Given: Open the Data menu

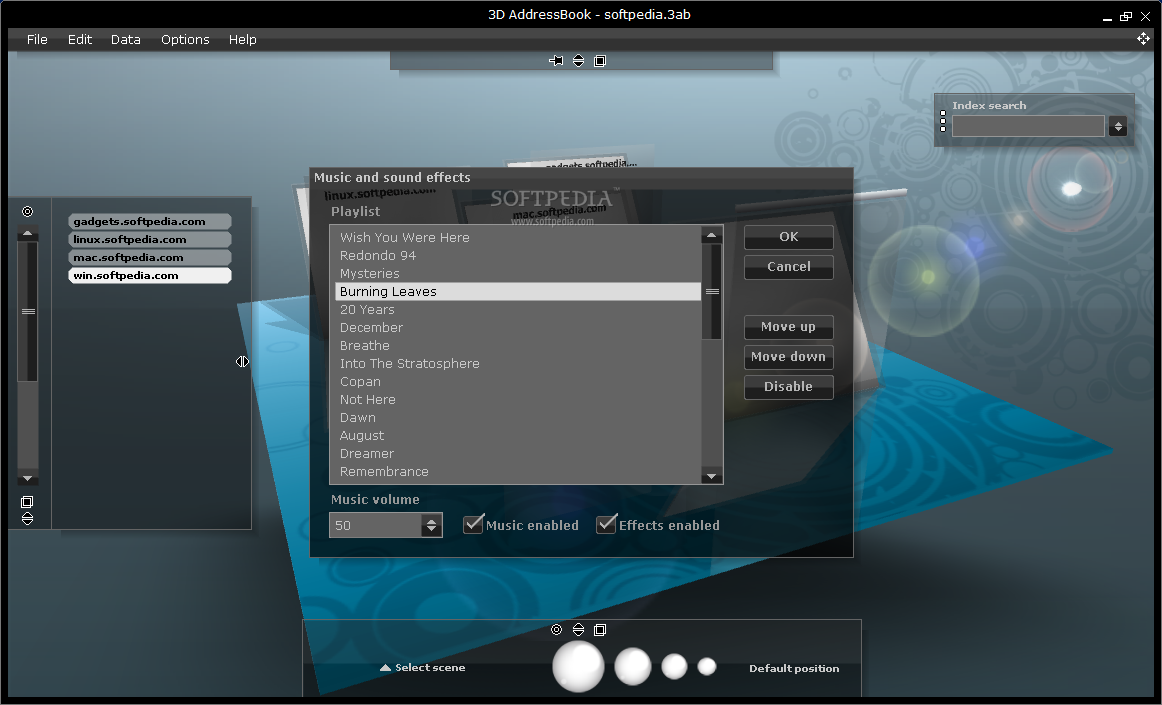Looking at the screenshot, I should pyautogui.click(x=126, y=39).
